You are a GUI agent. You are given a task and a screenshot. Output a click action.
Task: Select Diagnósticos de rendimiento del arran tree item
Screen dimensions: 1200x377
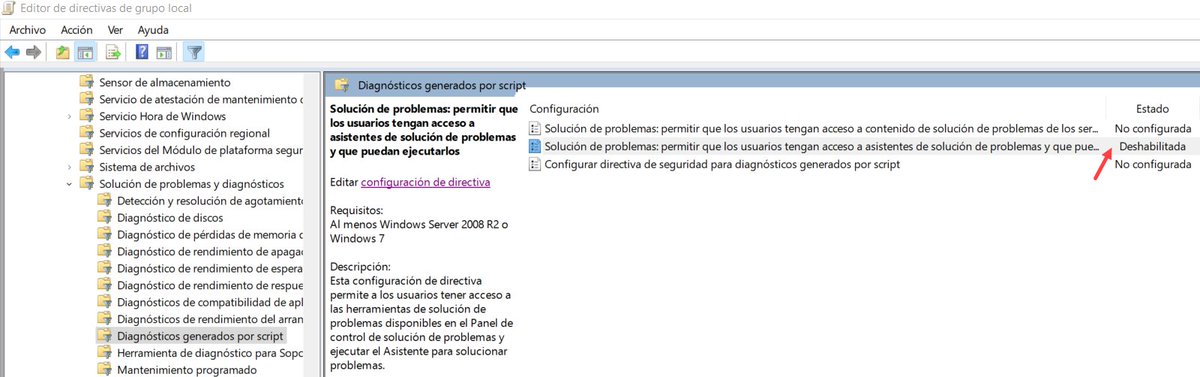click(209, 320)
